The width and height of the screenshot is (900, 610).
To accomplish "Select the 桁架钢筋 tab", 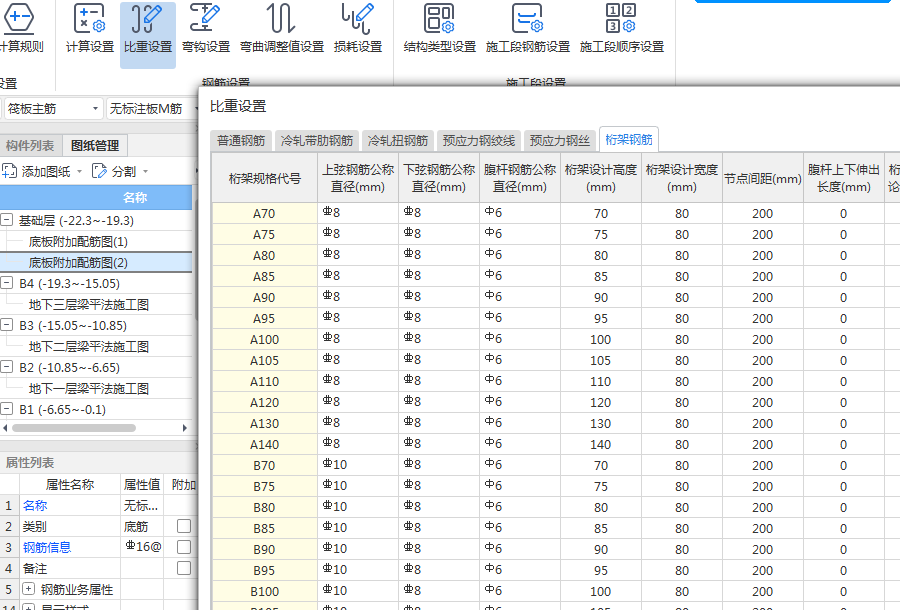I will click(629, 139).
